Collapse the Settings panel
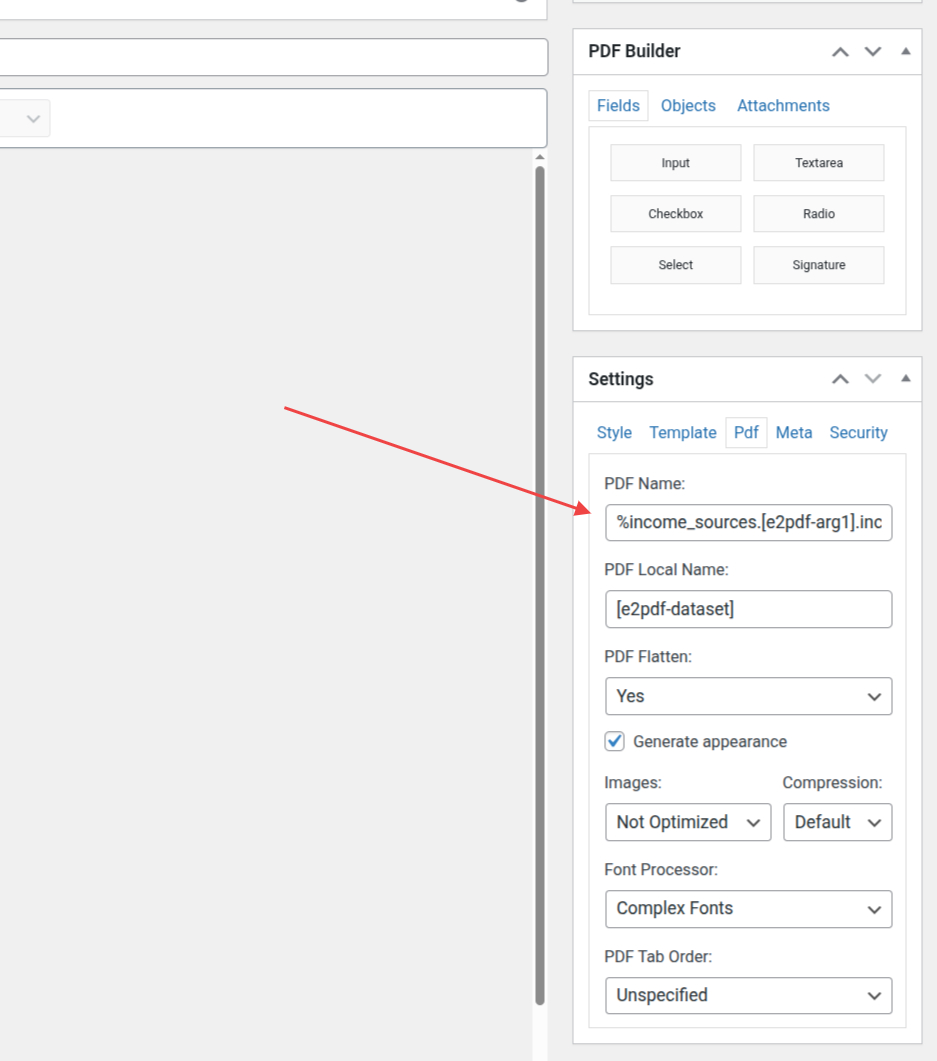937x1061 pixels. pyautogui.click(x=905, y=379)
